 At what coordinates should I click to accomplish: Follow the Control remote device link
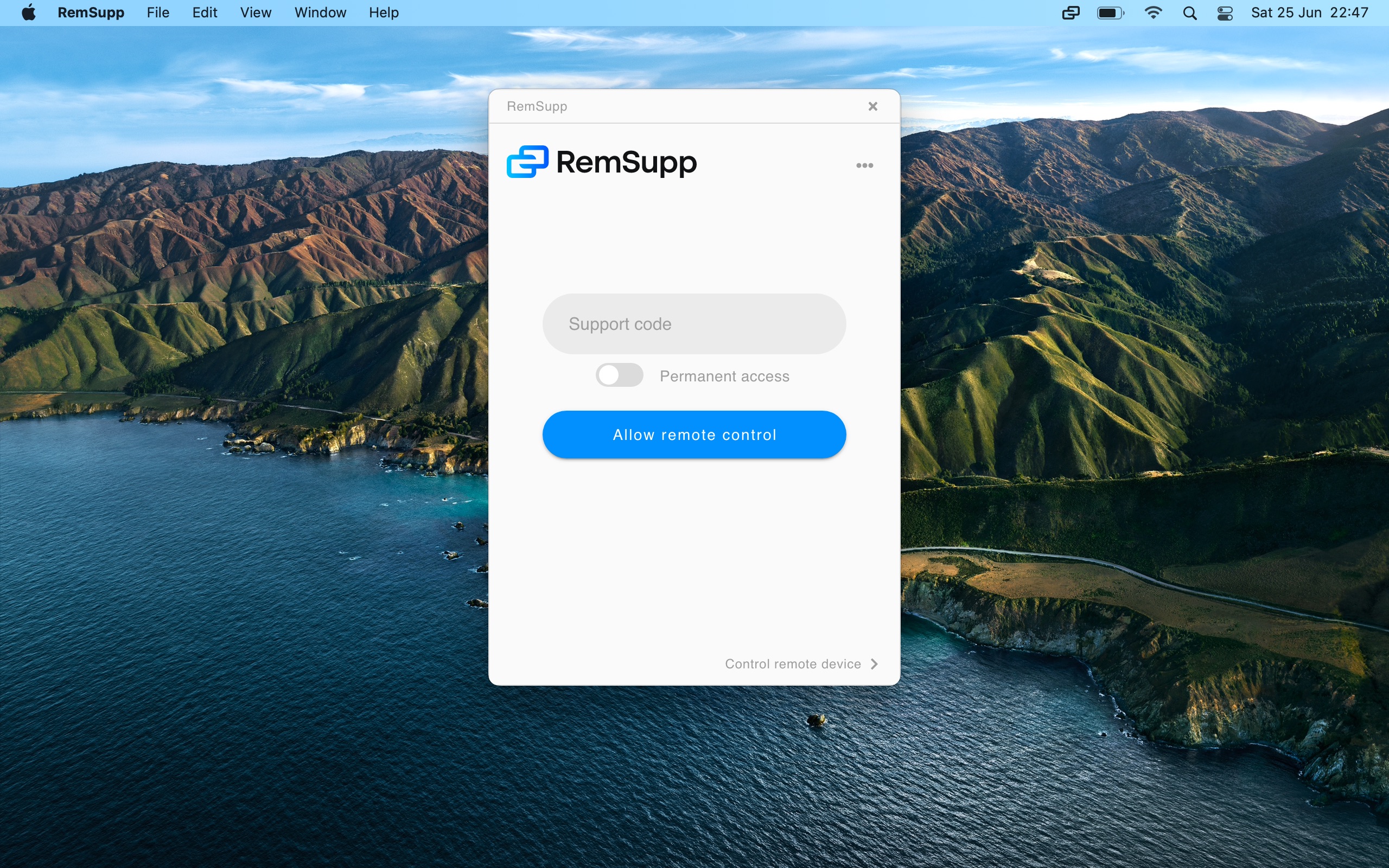[x=793, y=663]
